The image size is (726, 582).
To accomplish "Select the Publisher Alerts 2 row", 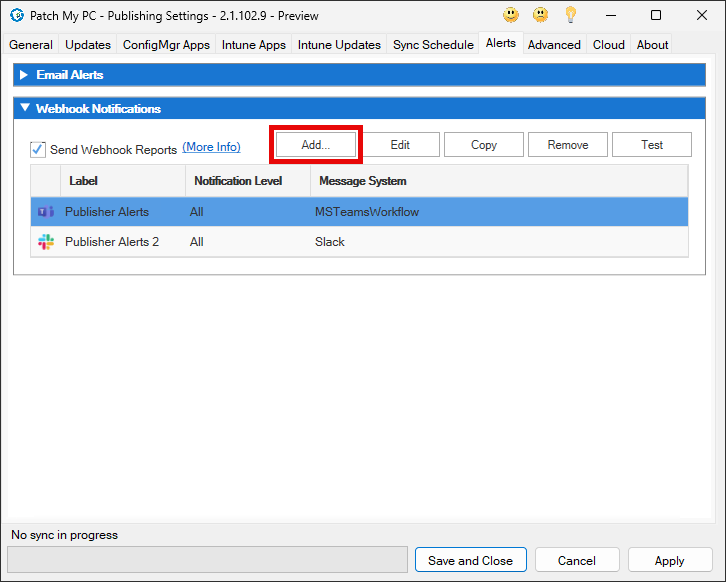I will [x=359, y=242].
